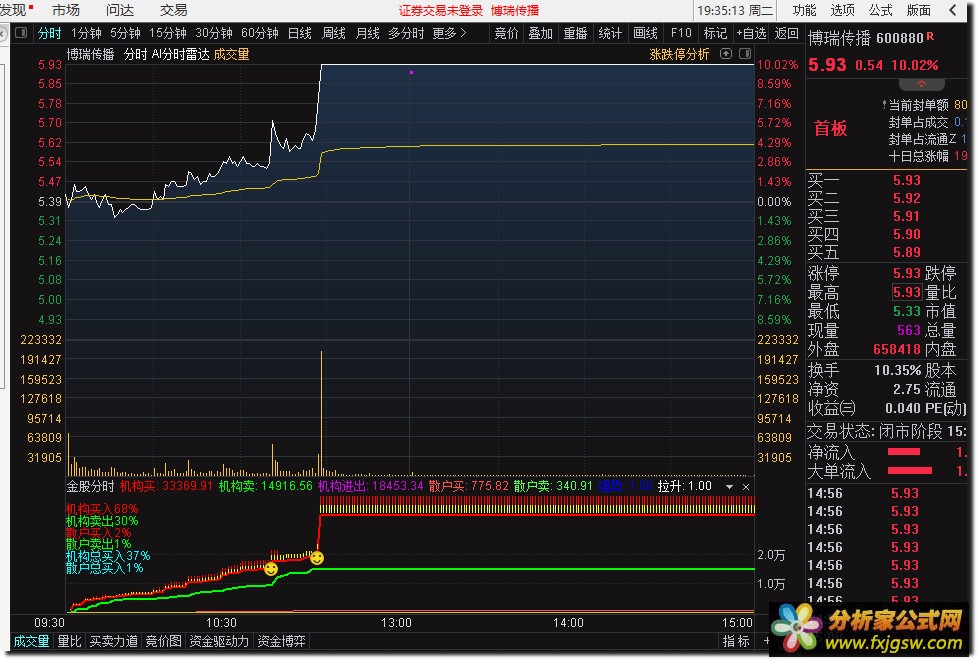The image size is (979, 660).
Task: Click the back arrow in the top right corner
Action: [953, 10]
